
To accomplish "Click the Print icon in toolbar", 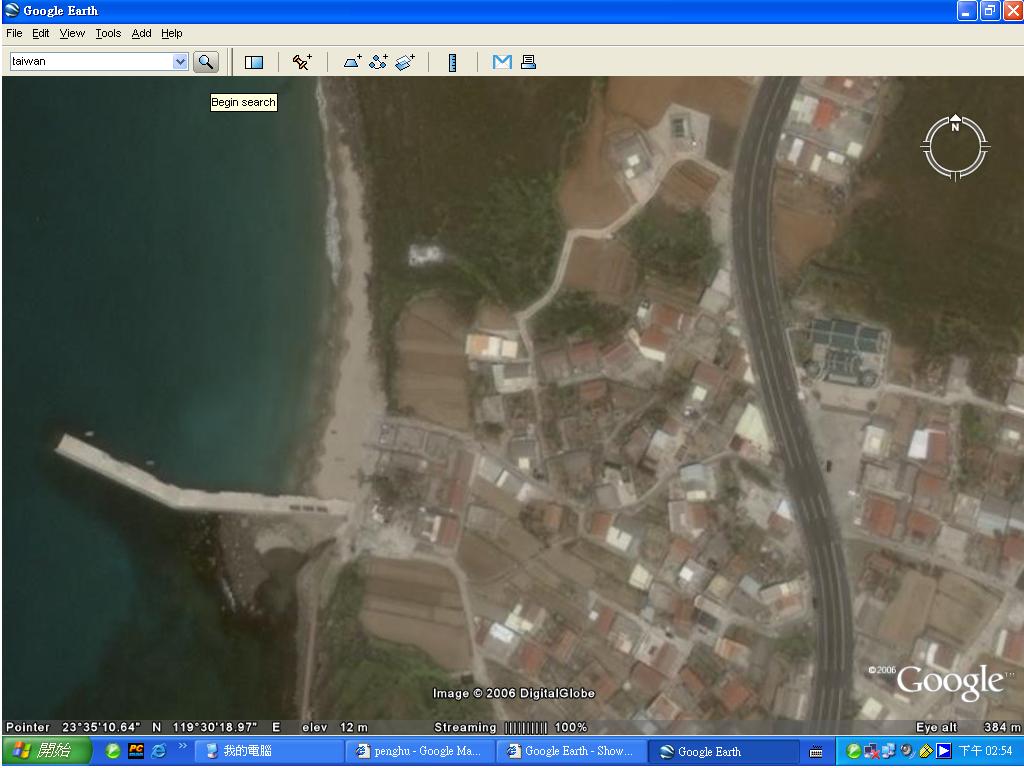I will point(528,62).
